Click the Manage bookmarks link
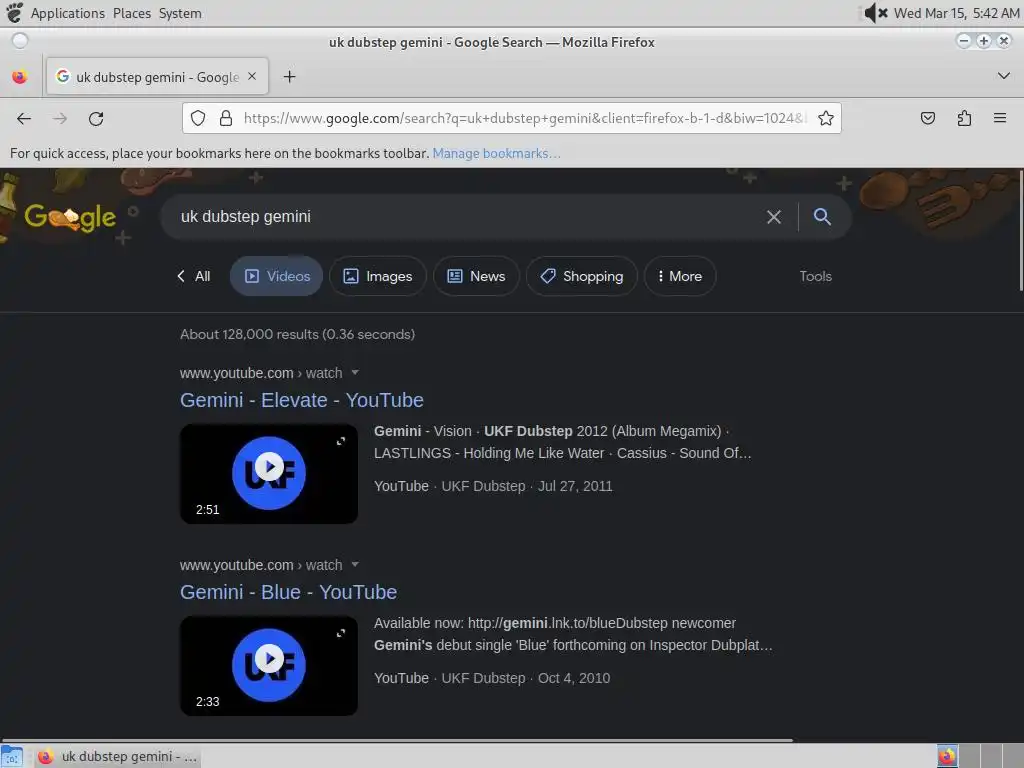 pyautogui.click(x=496, y=153)
